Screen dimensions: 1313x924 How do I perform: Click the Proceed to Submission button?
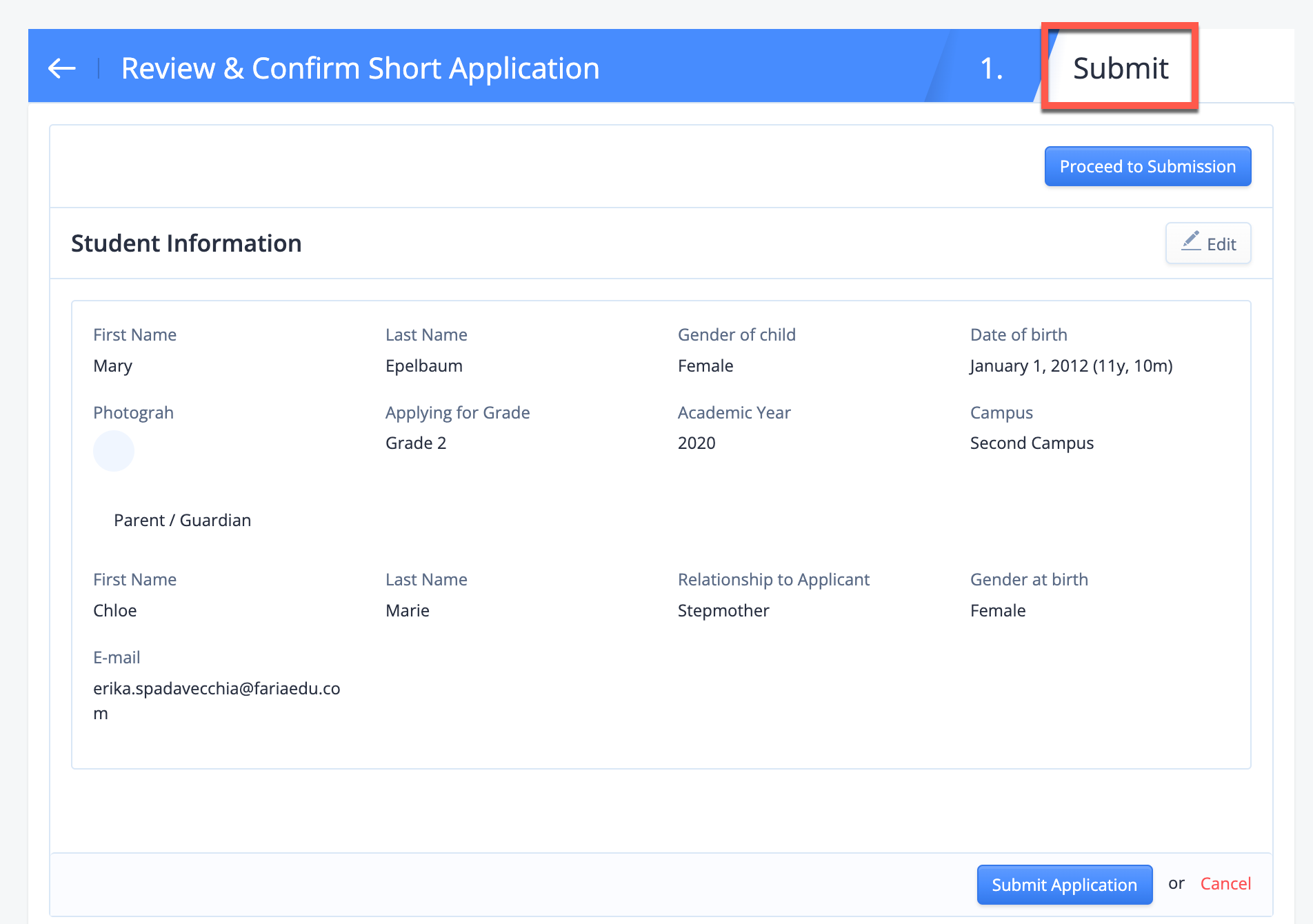[x=1147, y=166]
